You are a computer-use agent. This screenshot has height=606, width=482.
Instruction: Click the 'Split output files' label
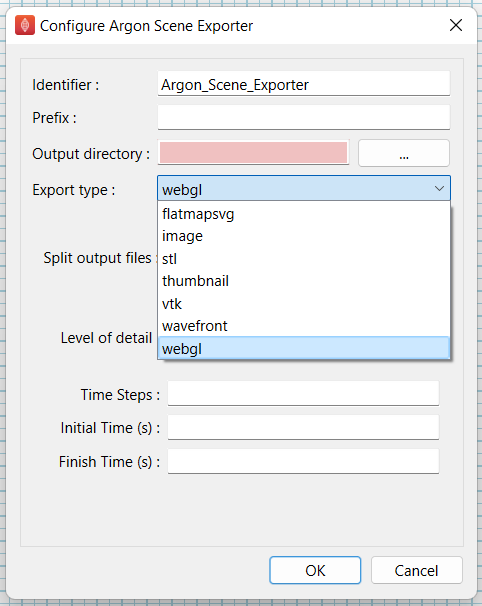tap(97, 258)
